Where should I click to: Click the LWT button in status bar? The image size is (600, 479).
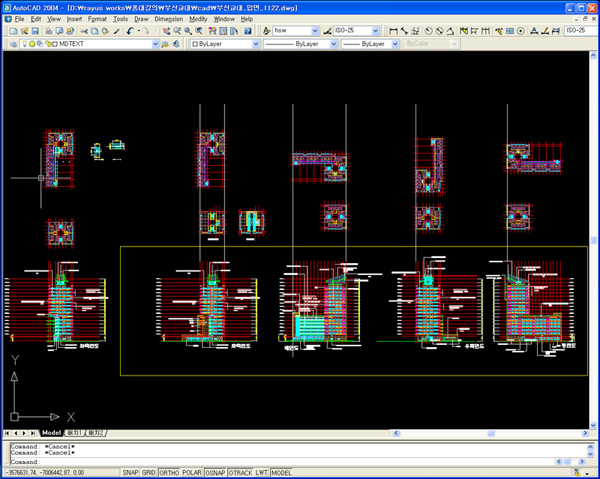pyautogui.click(x=262, y=472)
